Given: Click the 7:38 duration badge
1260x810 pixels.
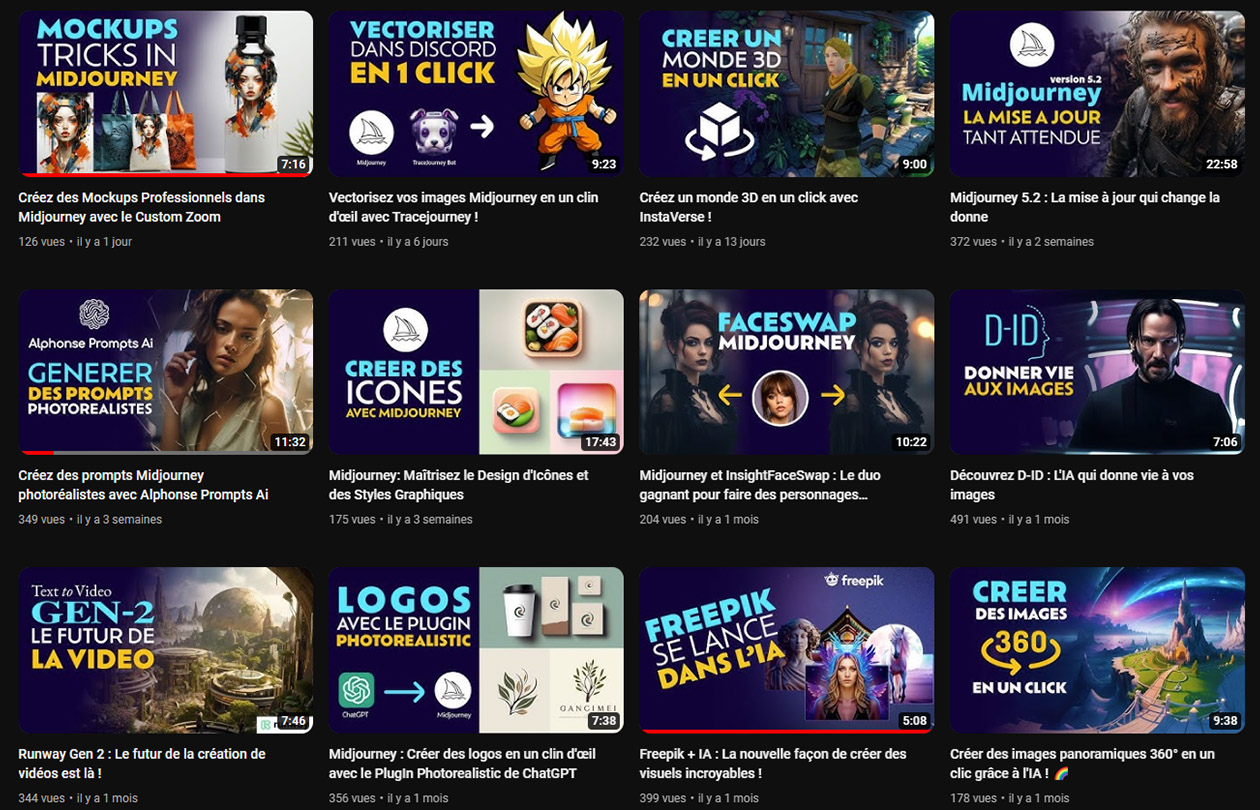Looking at the screenshot, I should pyautogui.click(x=604, y=720).
